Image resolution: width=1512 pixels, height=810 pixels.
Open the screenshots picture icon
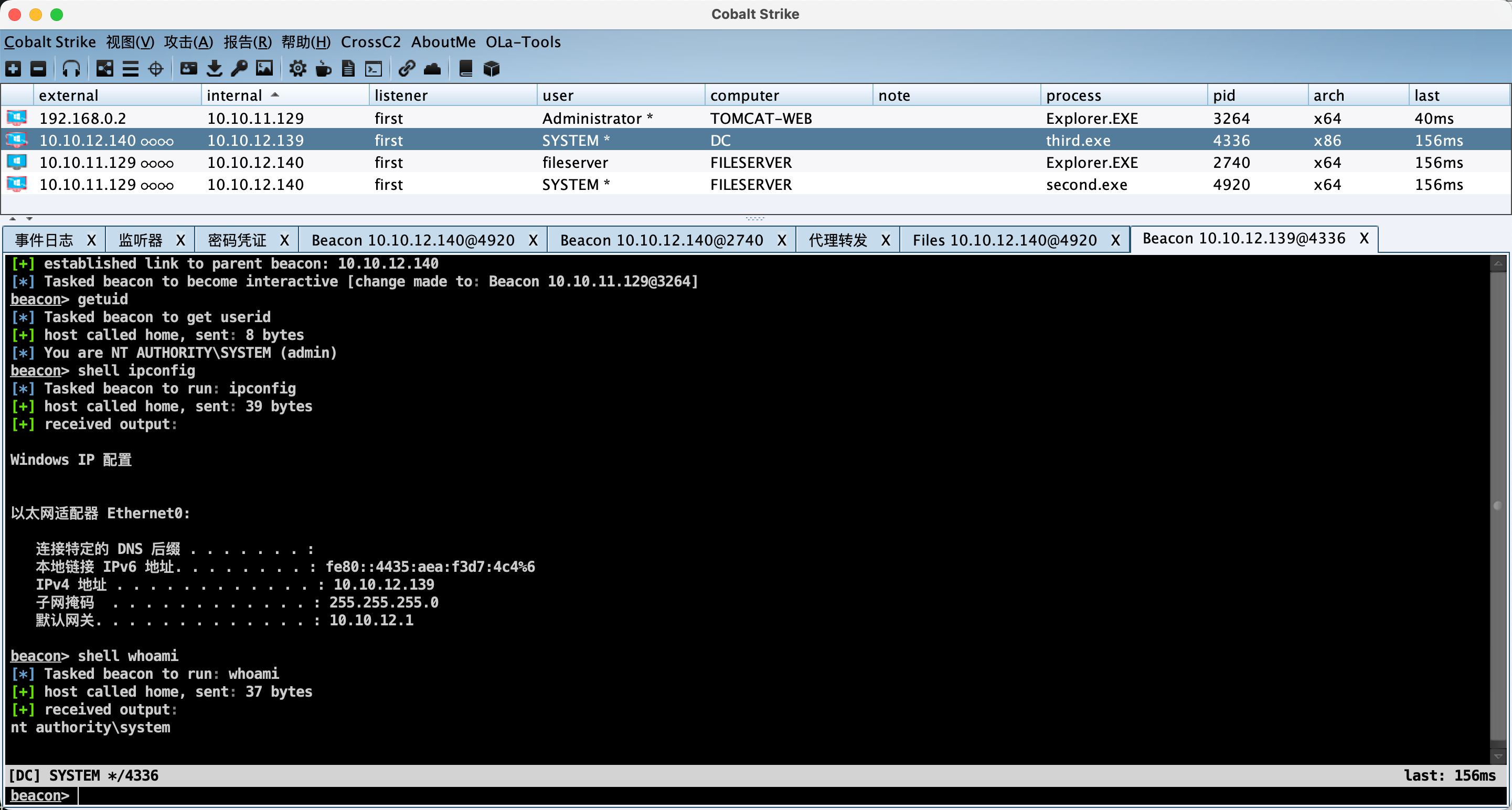tap(264, 69)
